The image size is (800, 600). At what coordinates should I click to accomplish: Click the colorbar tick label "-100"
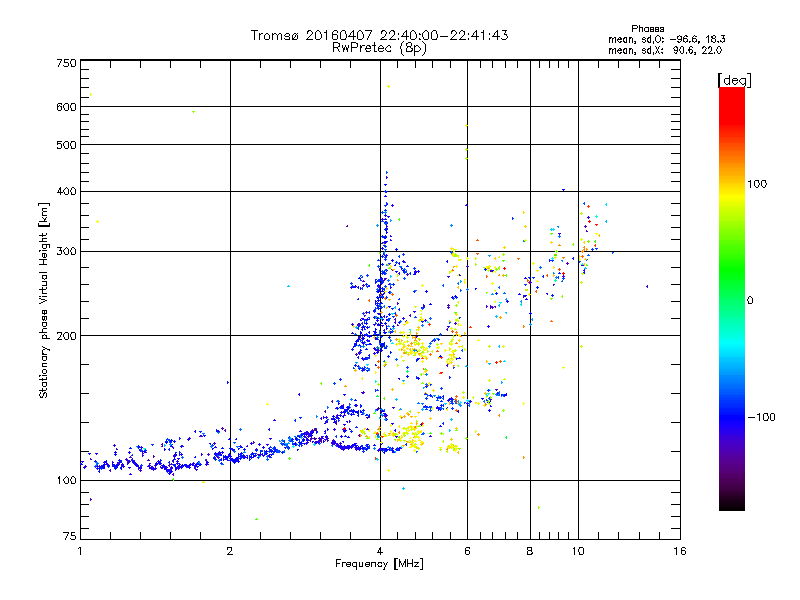pos(762,417)
